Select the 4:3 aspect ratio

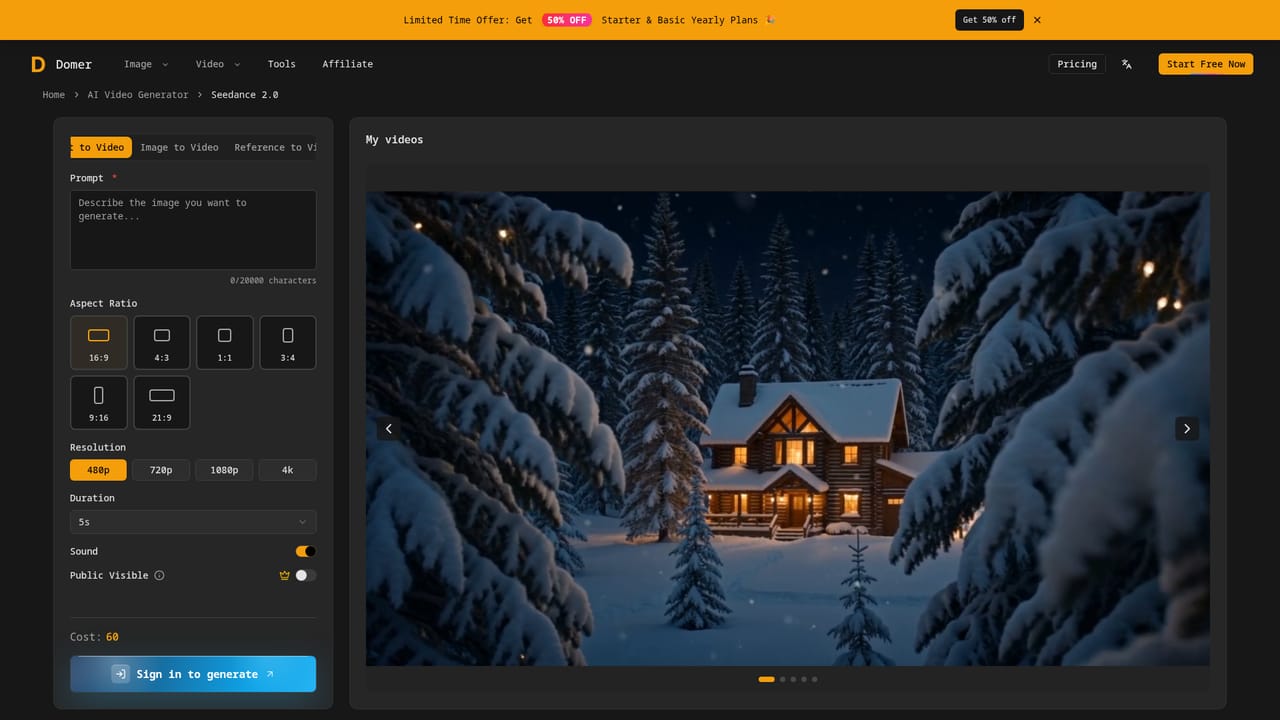pos(162,343)
